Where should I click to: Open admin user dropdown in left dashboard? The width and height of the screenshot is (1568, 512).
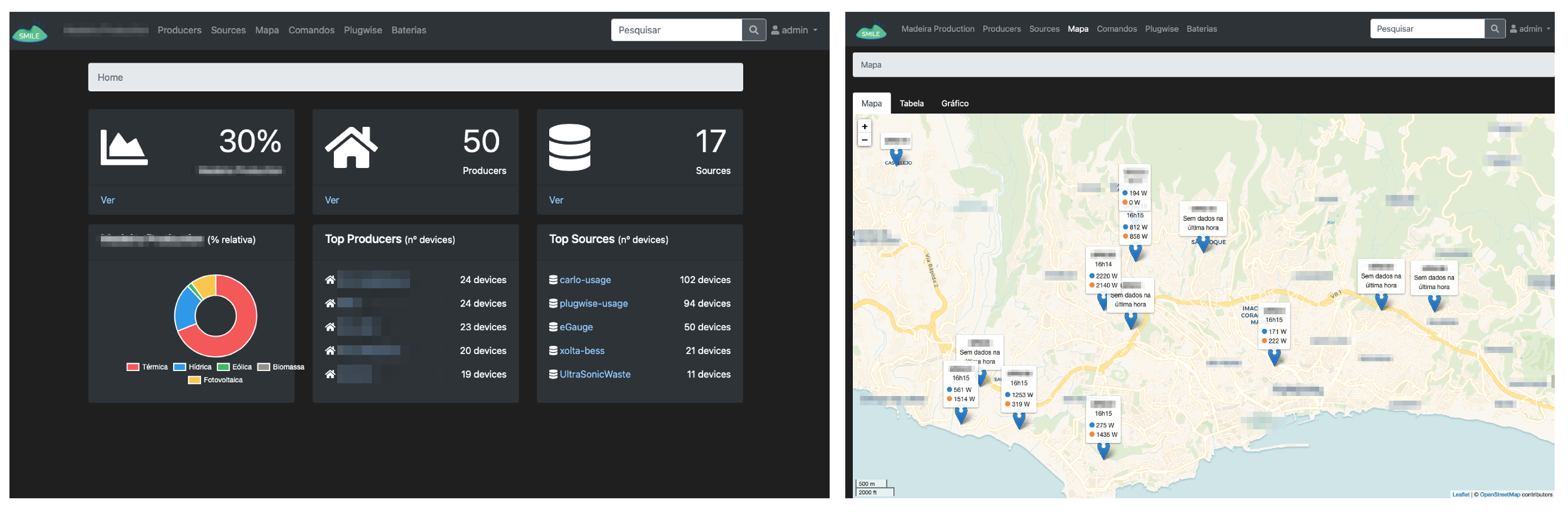[x=794, y=30]
